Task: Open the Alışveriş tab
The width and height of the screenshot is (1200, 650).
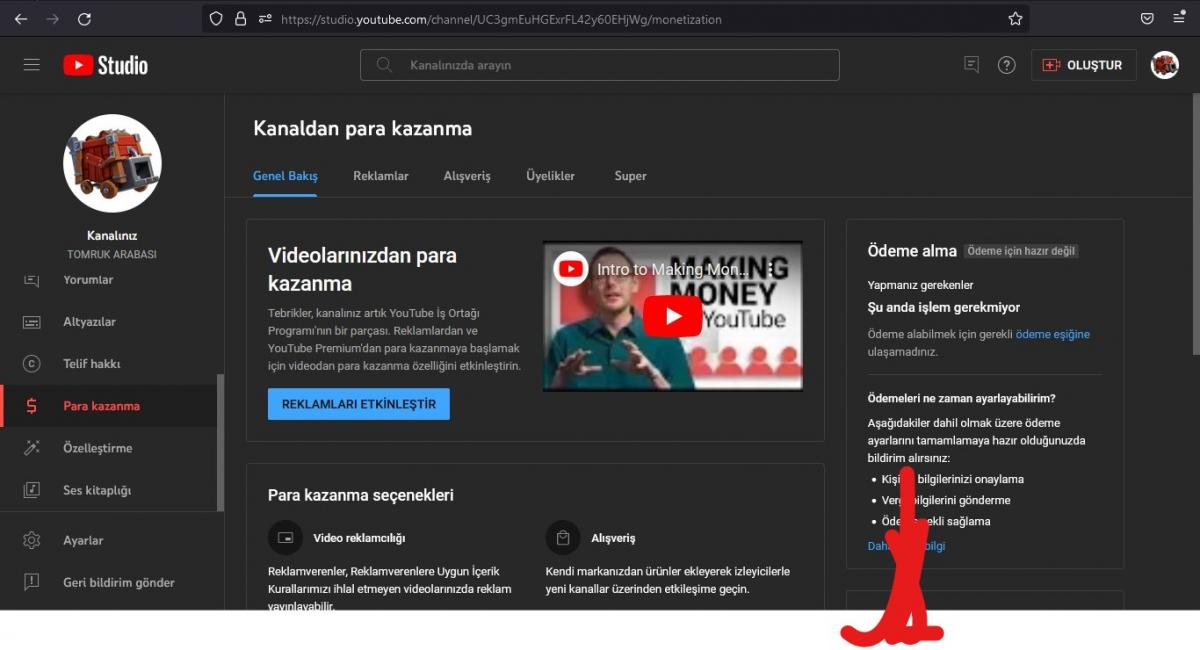Action: pos(467,176)
